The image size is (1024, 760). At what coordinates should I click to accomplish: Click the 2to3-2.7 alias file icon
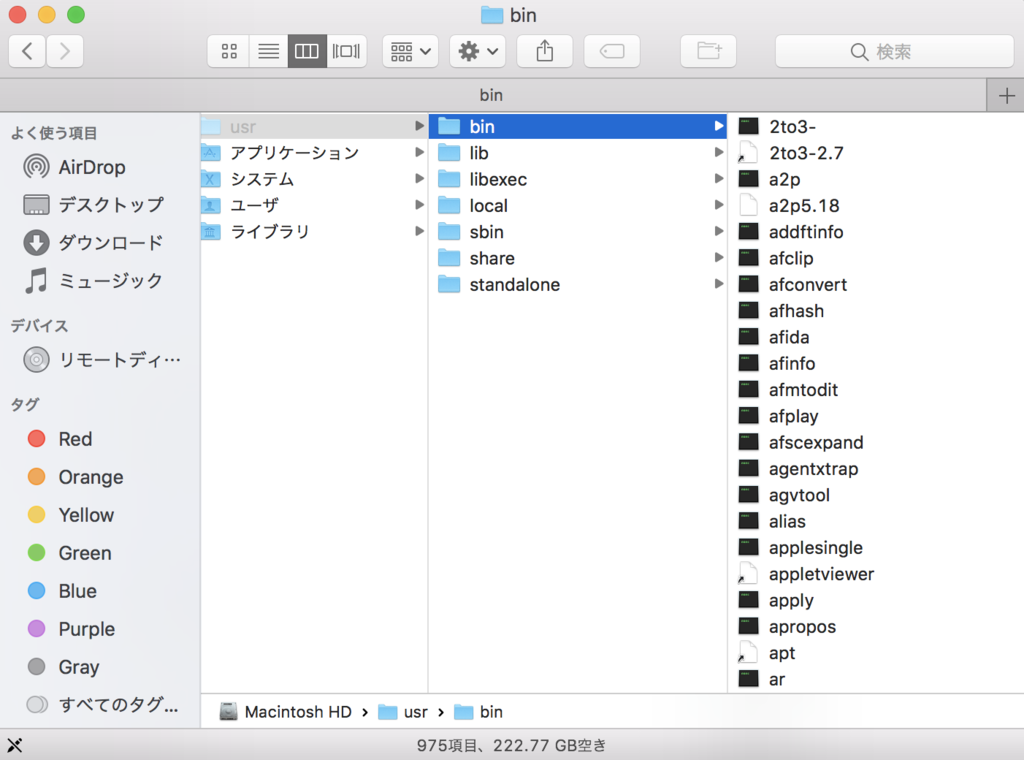click(748, 152)
